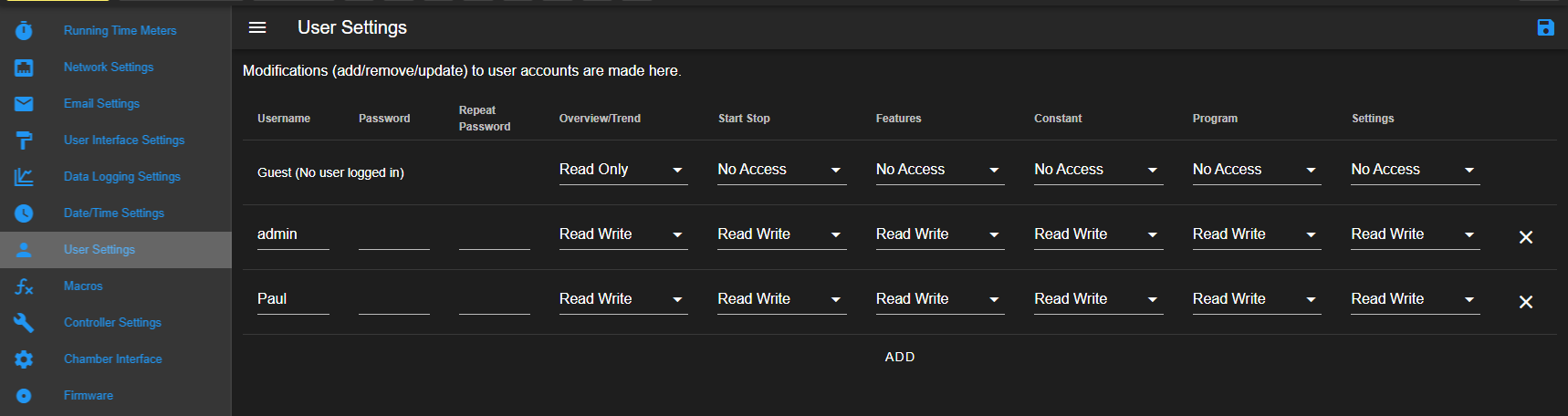Open Guest Start Stop access dropdown
Image resolution: width=1568 pixels, height=416 pixels.
[x=782, y=170]
